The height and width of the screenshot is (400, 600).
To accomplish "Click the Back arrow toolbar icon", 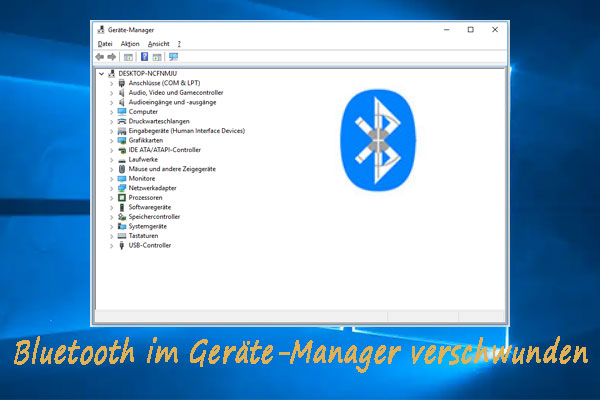I will [x=100, y=57].
